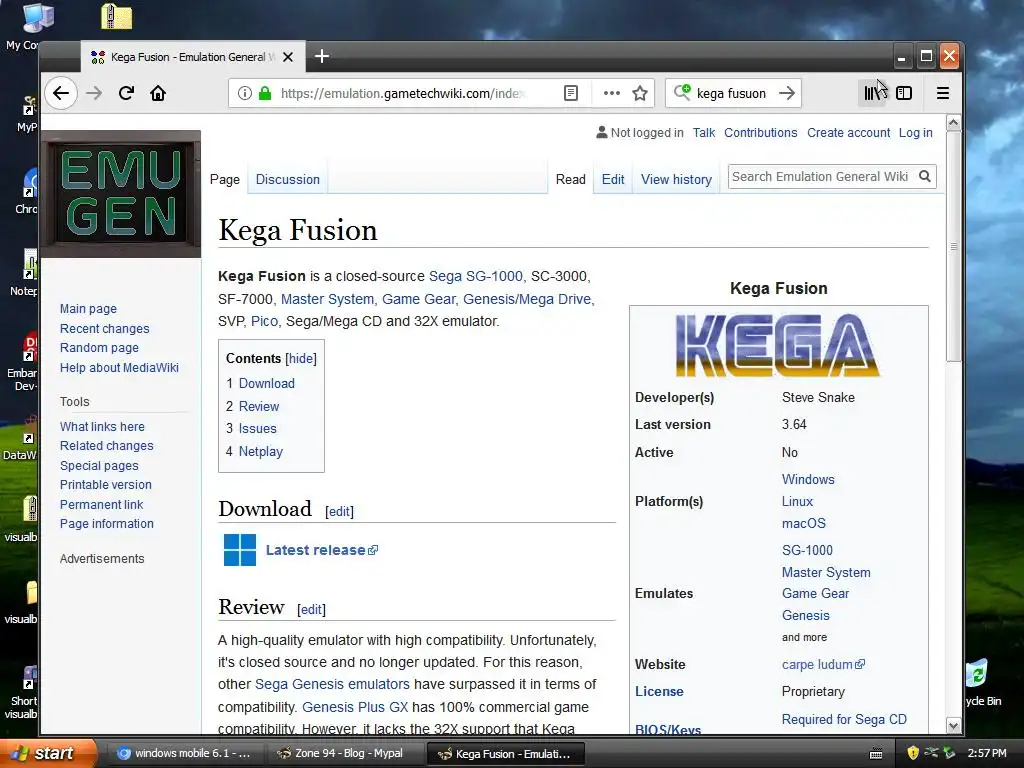Image resolution: width=1024 pixels, height=768 pixels.
Task: Select the Read tab
Action: (570, 180)
